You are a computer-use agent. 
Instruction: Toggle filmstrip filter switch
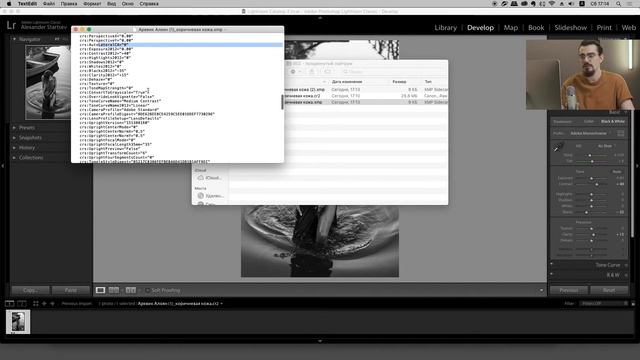click(633, 304)
